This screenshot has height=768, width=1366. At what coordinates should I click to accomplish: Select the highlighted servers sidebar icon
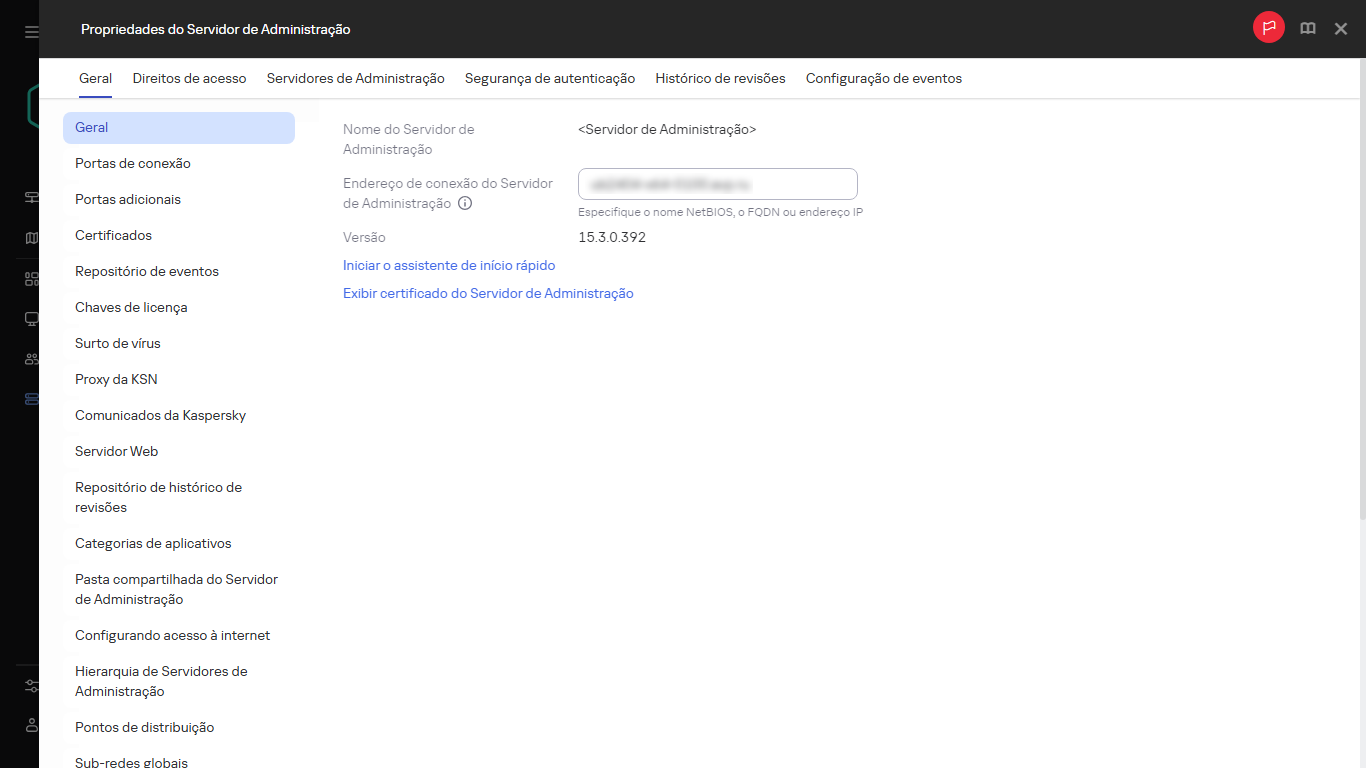coord(30,398)
